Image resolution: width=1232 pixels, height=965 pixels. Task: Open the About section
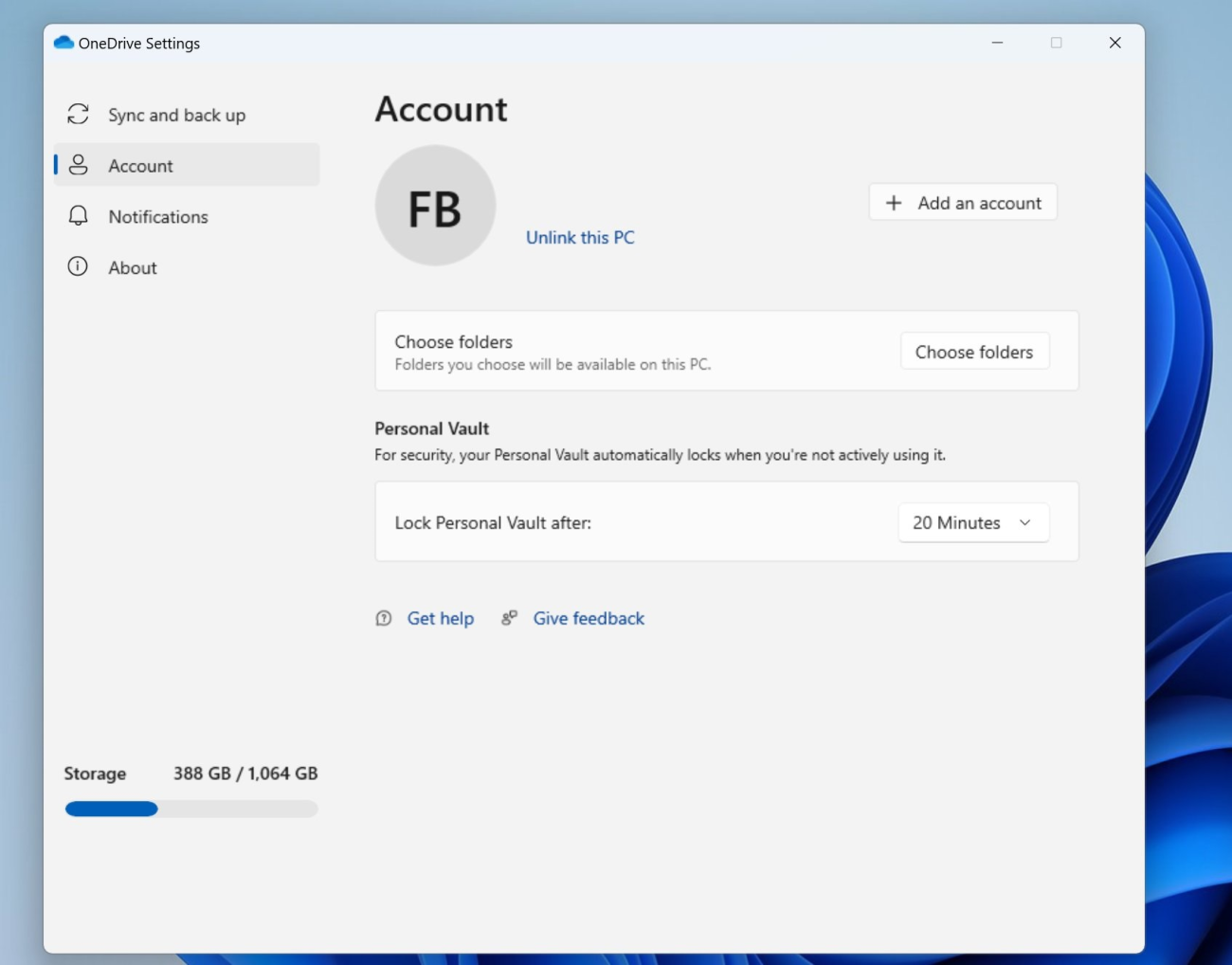132,266
